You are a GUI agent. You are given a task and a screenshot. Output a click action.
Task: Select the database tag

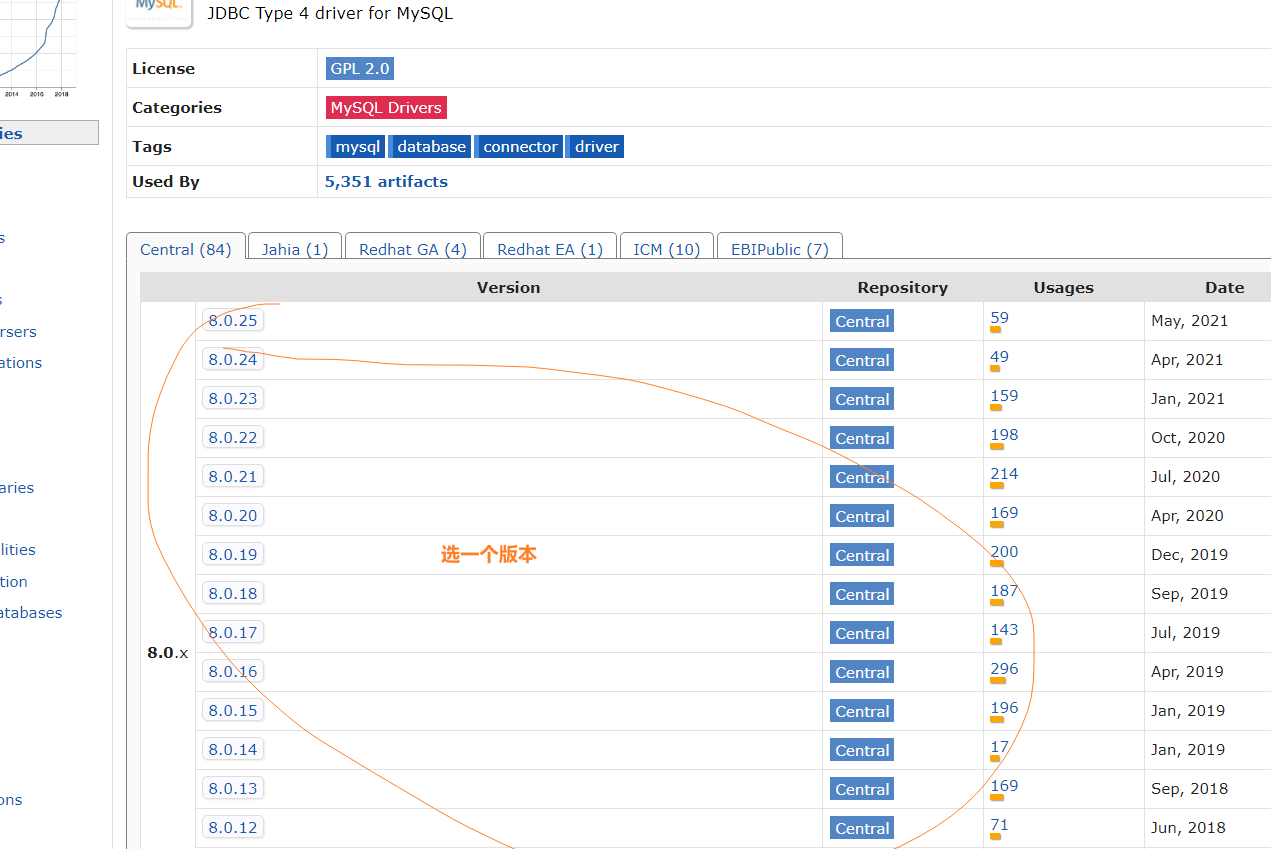[430, 147]
